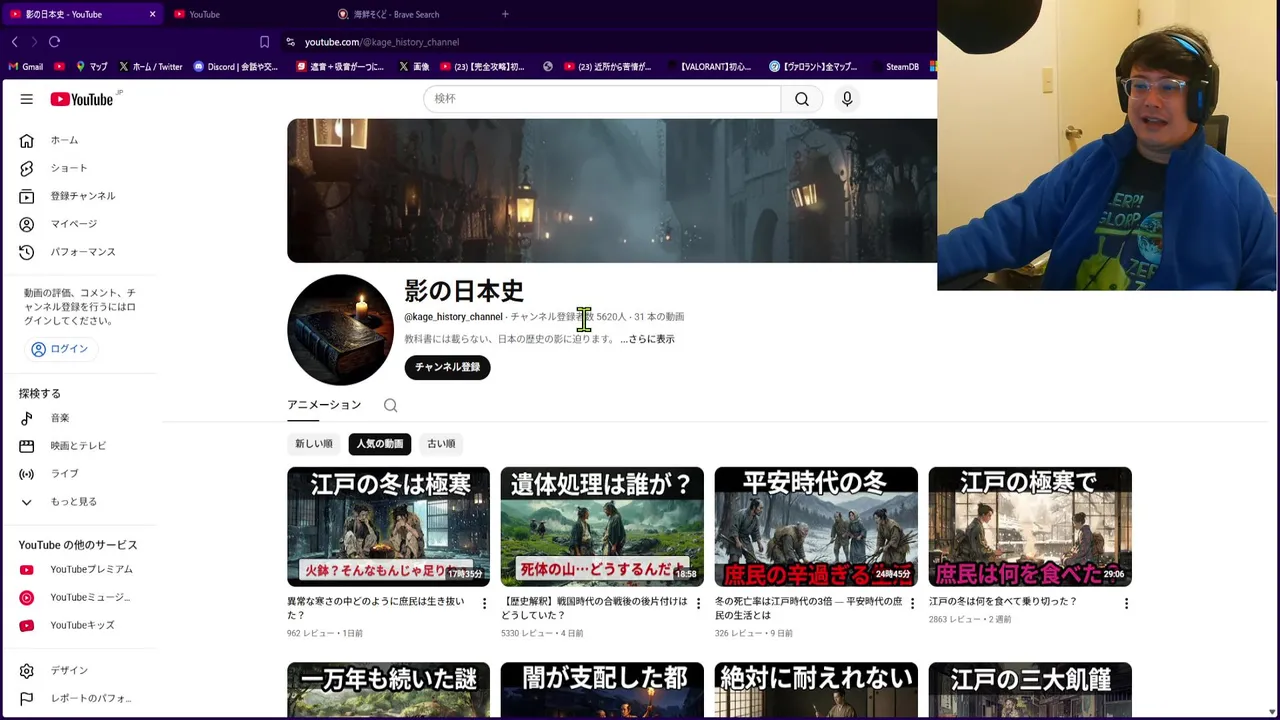
Task: Open 映画とテレビ in the sidebar
Action: (80, 446)
